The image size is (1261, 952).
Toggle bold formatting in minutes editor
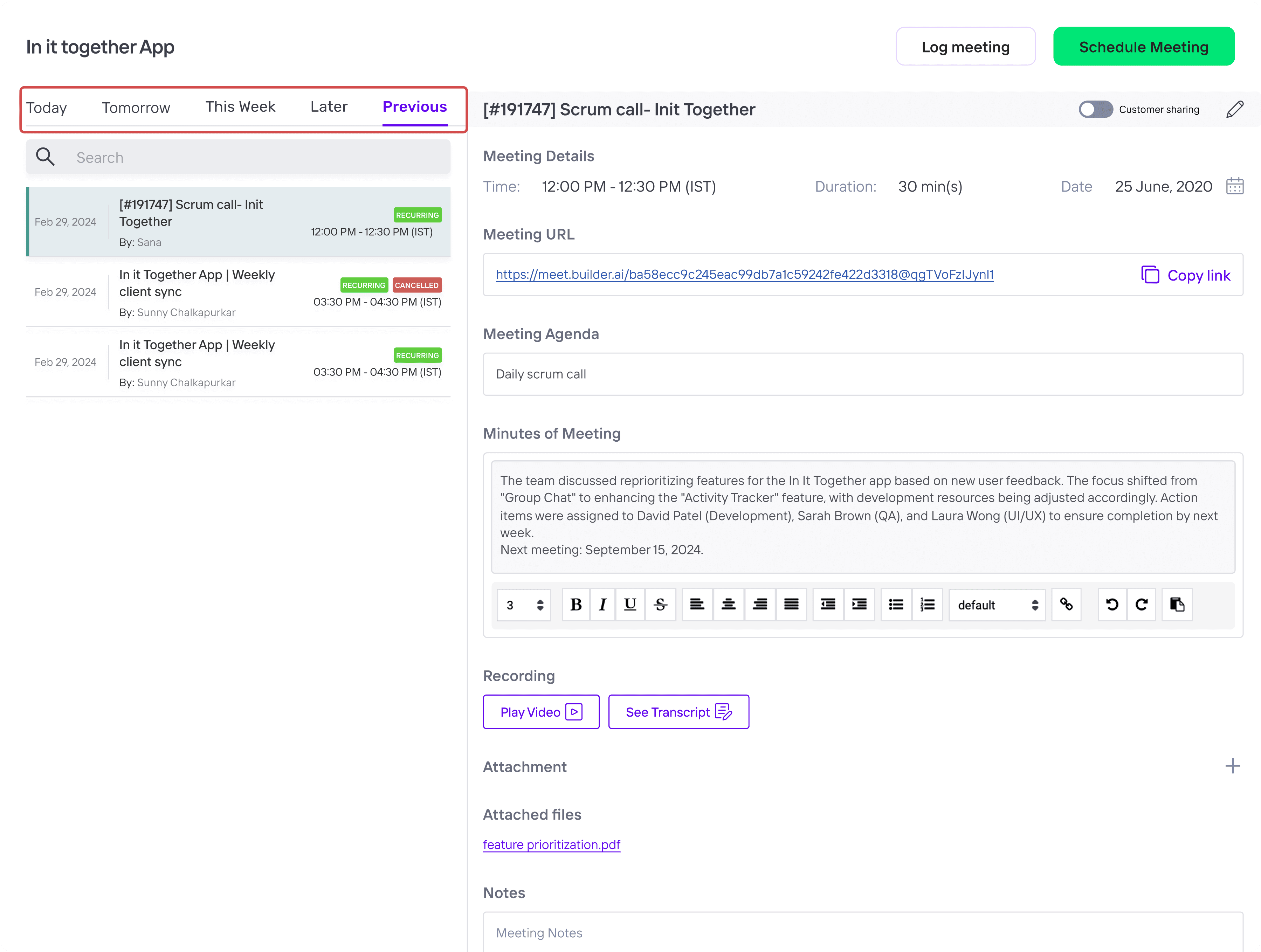576,605
